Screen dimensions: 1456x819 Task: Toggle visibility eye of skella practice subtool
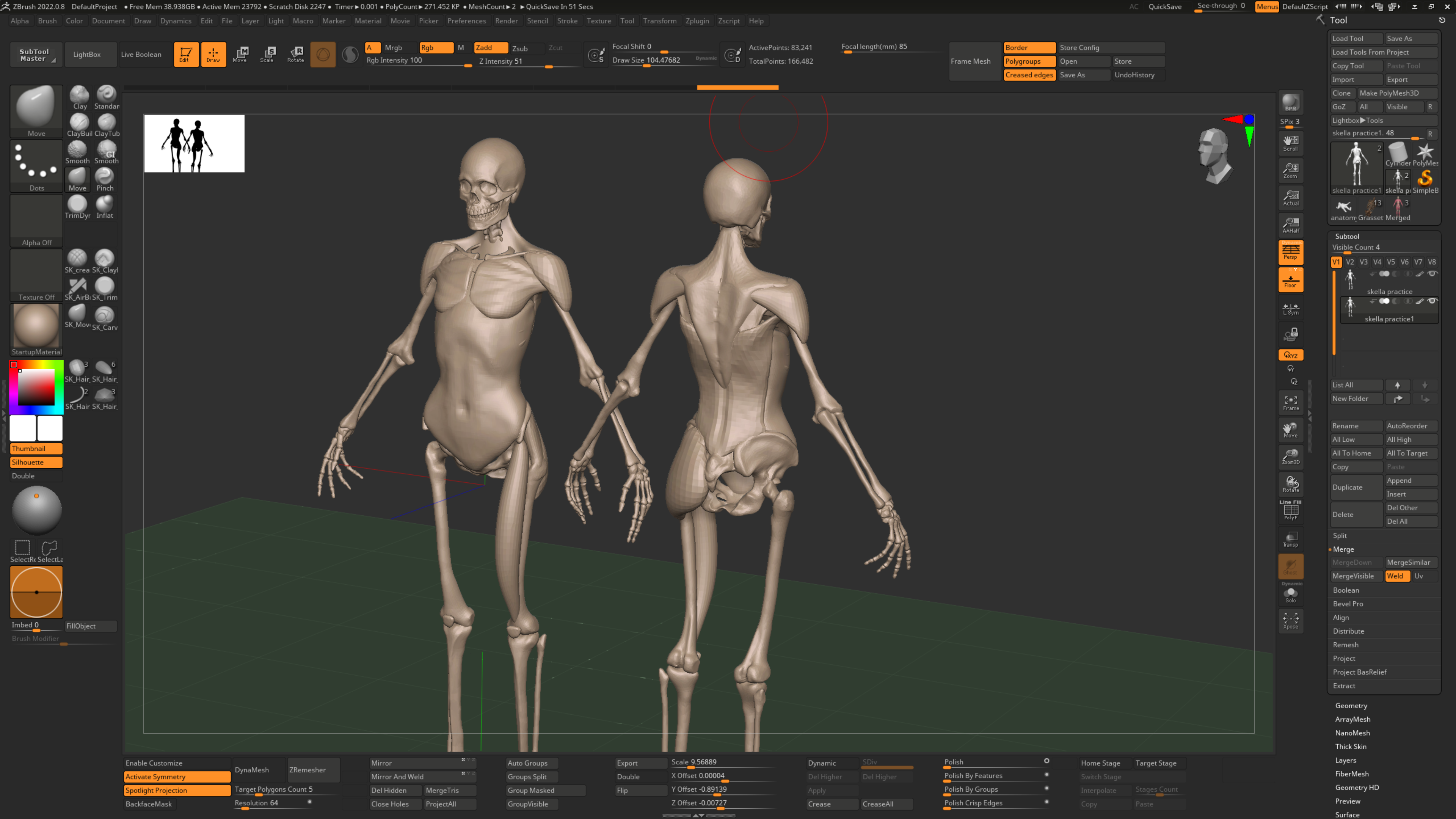point(1432,274)
